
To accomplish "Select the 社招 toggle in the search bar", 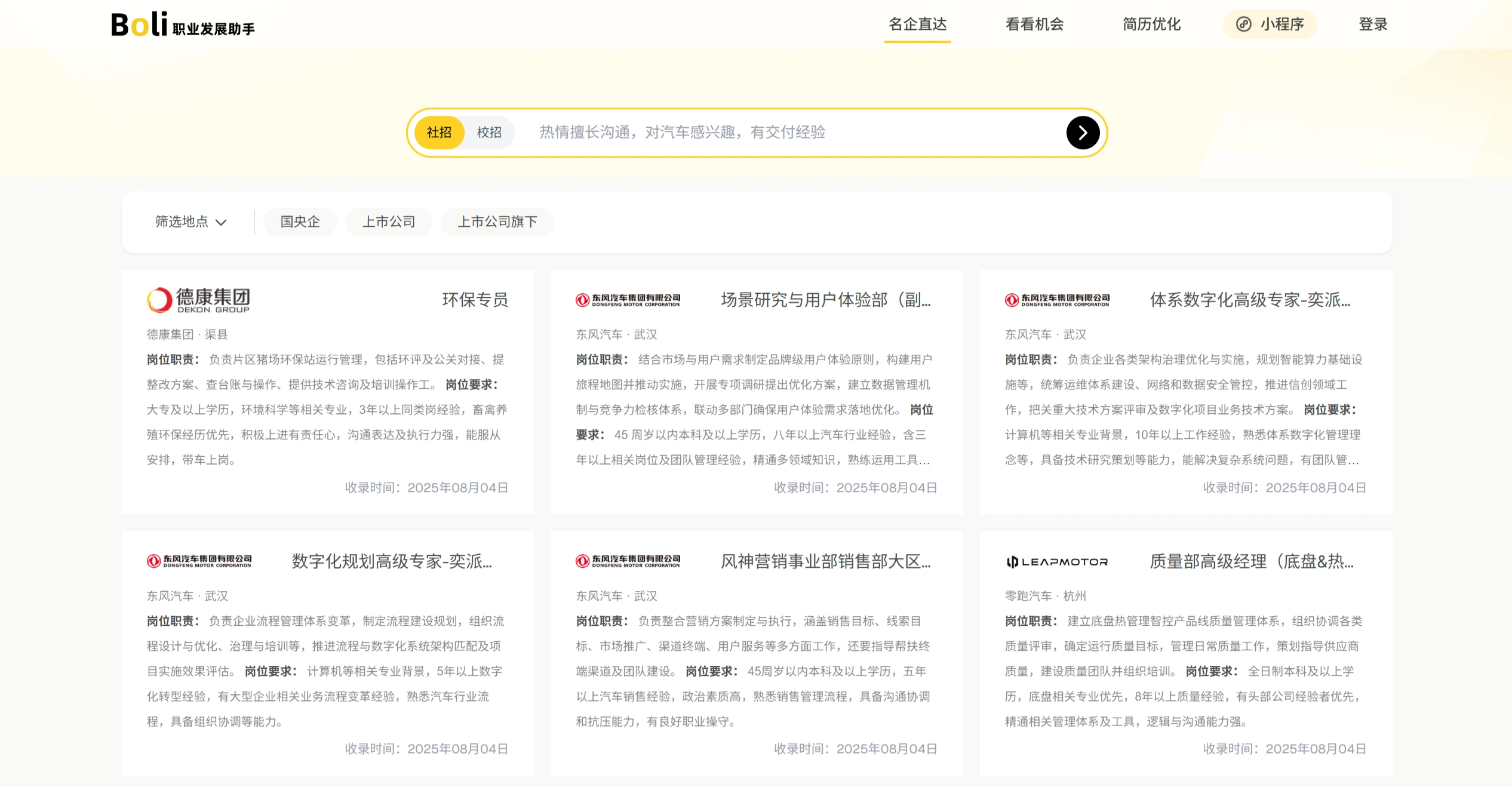I will (x=439, y=133).
